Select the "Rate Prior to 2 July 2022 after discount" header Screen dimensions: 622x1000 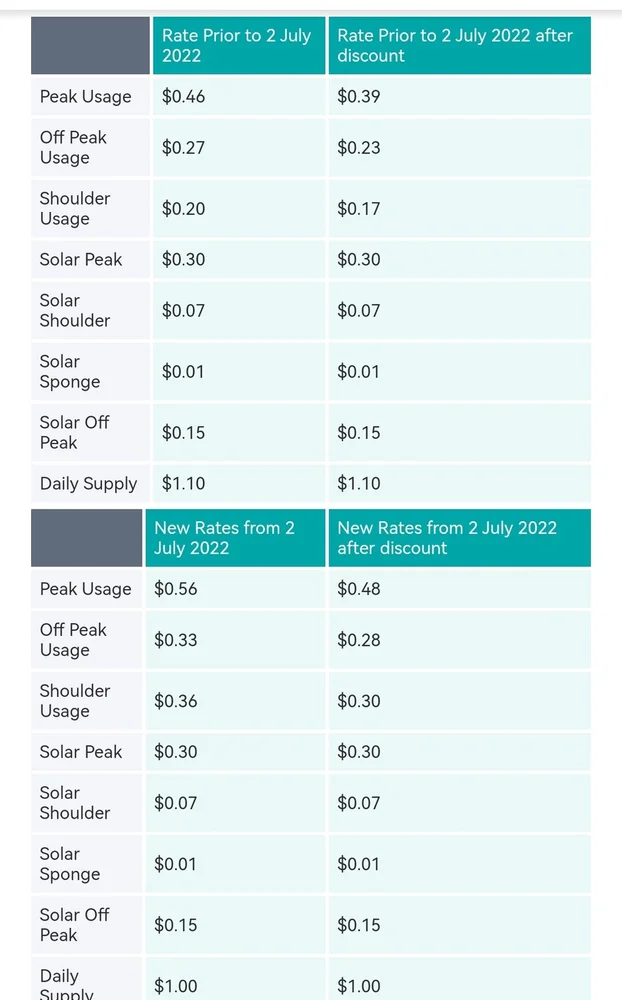click(455, 46)
